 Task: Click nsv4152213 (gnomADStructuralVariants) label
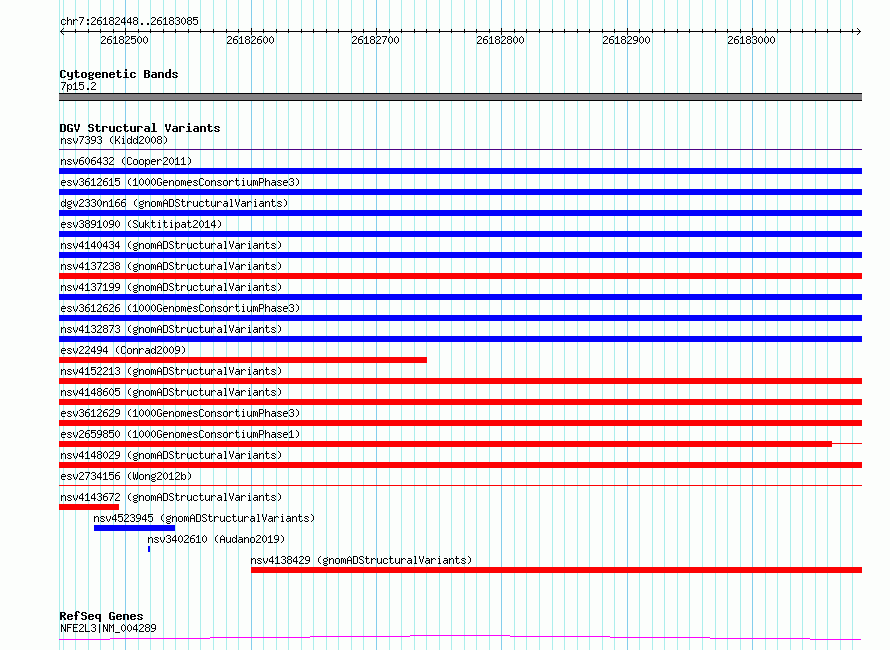click(x=171, y=371)
